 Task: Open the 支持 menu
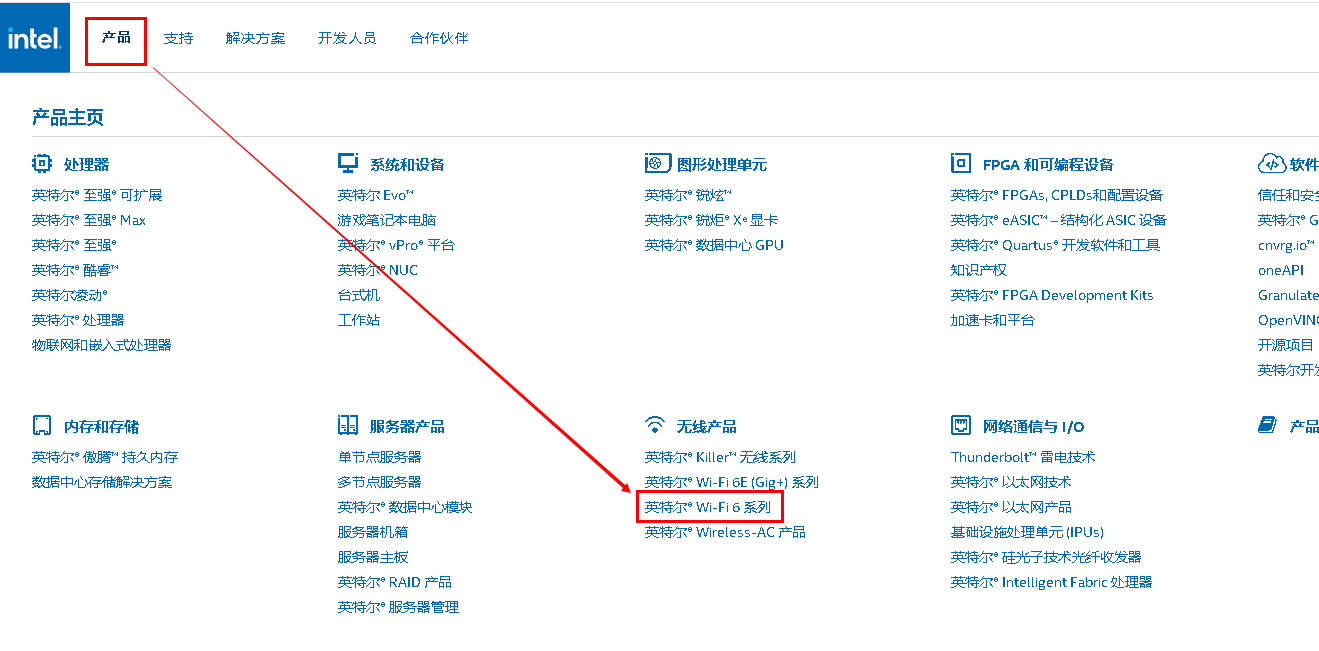coord(178,38)
